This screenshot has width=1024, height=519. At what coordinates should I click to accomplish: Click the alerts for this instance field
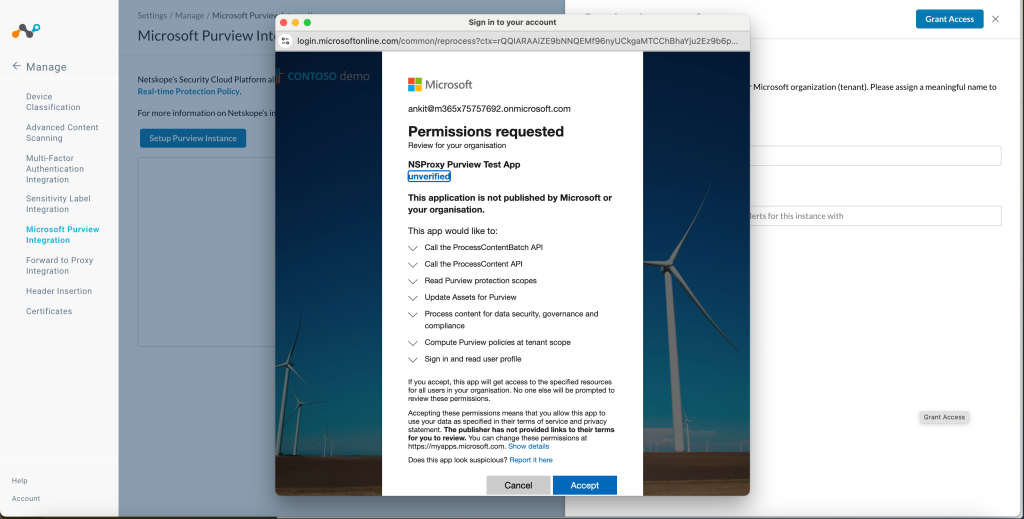click(875, 216)
